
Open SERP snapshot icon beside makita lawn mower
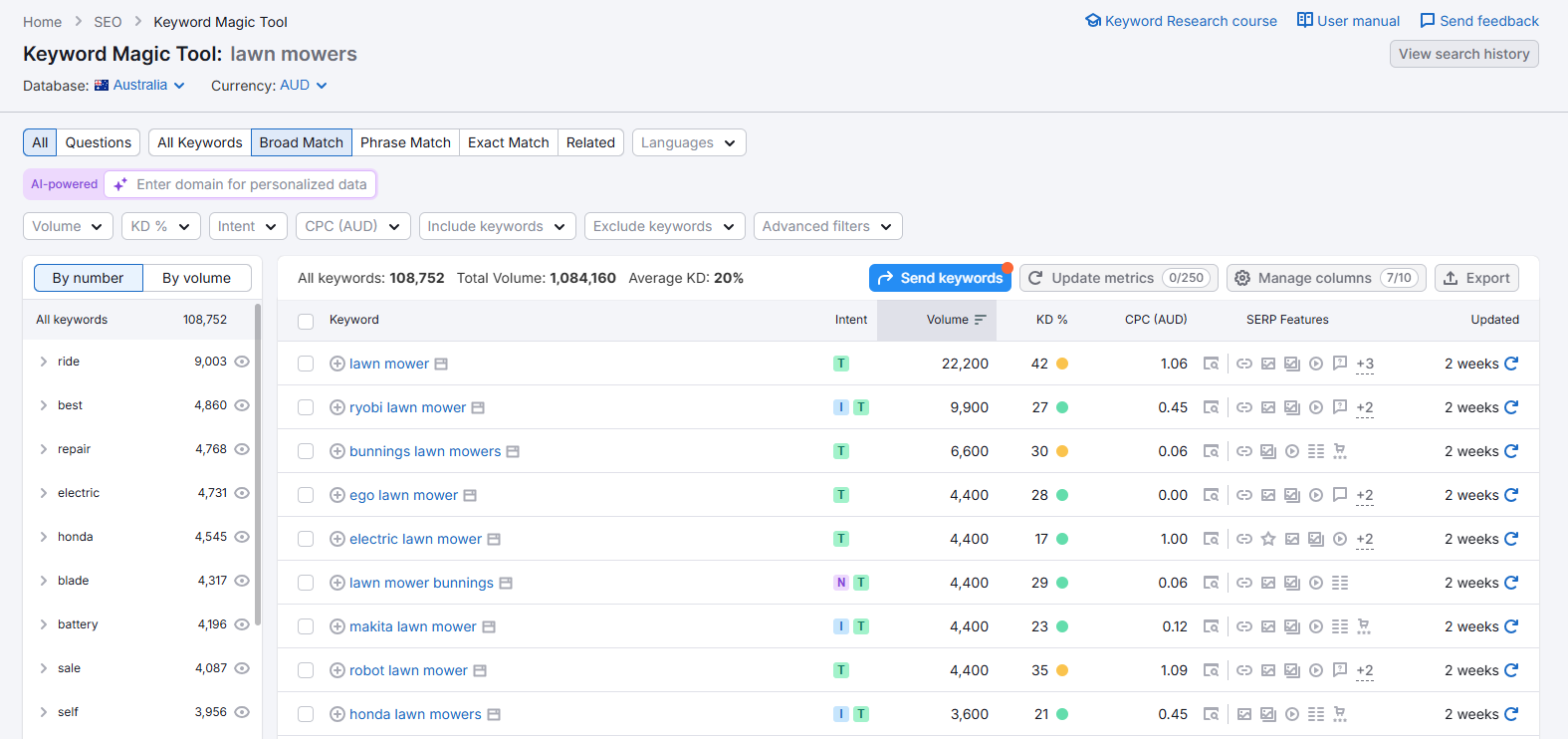pos(489,626)
